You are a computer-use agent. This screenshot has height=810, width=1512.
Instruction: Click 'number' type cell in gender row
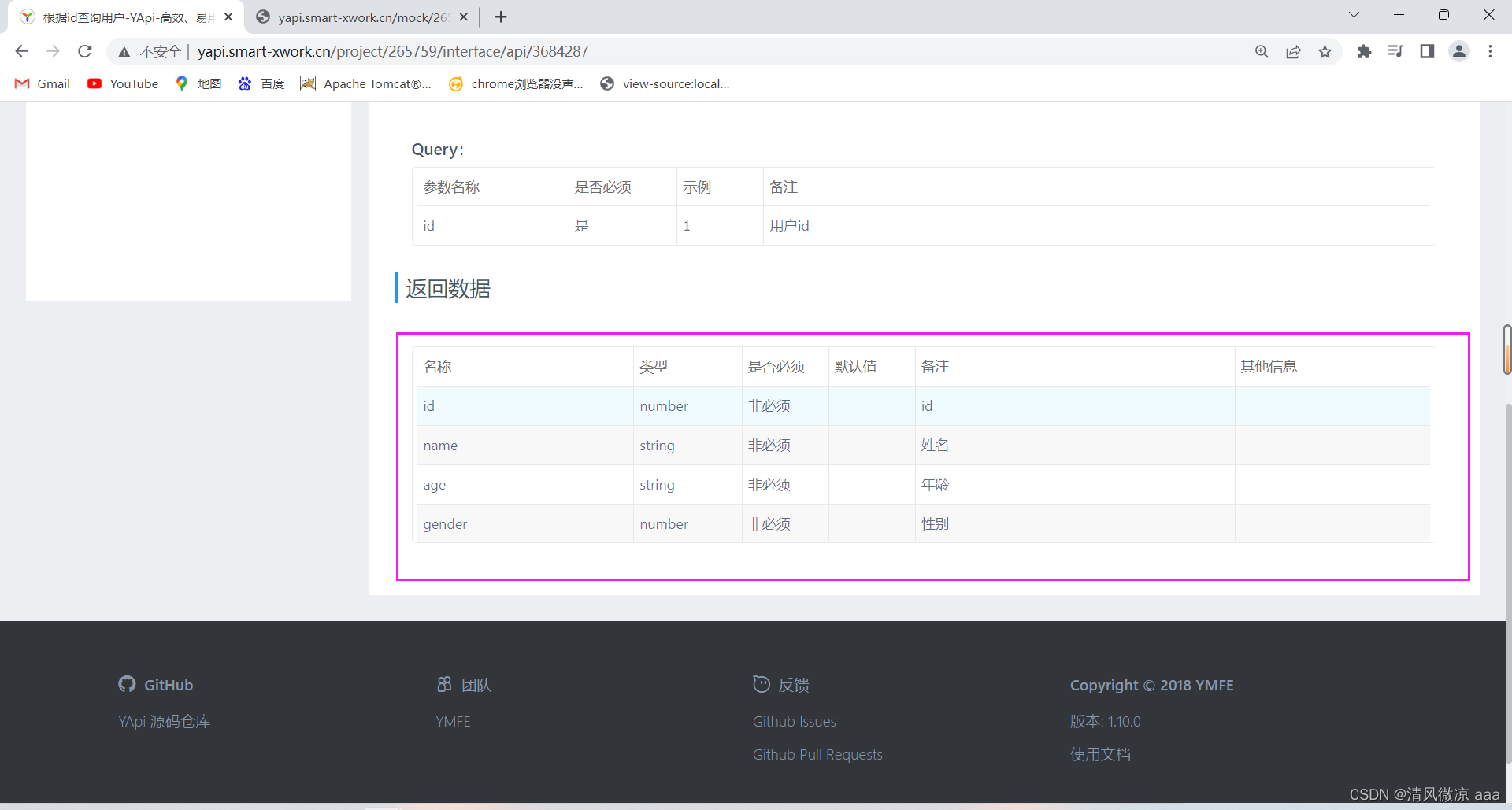687,524
